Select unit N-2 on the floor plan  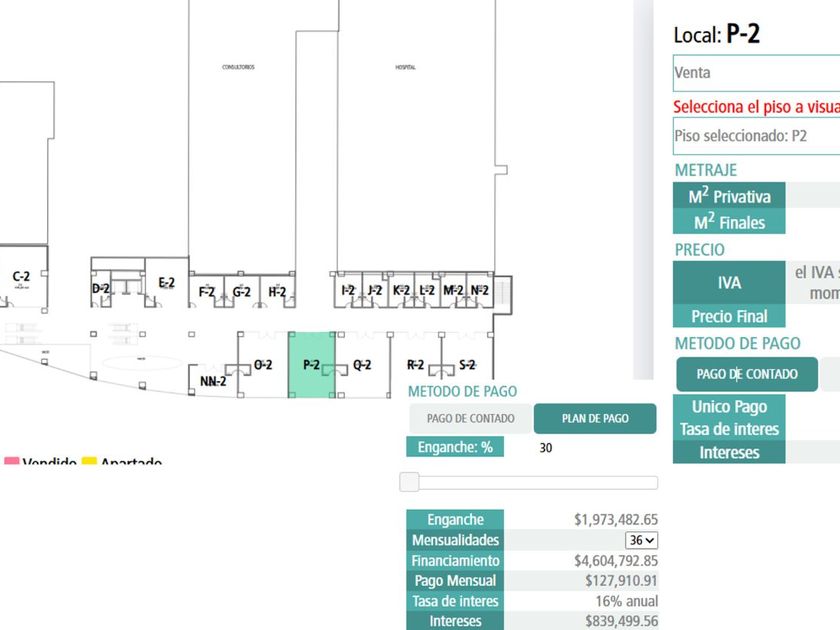479,290
